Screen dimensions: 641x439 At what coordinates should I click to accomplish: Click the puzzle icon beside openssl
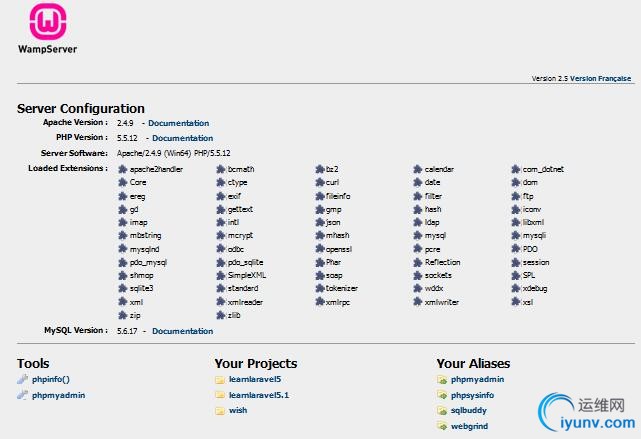pyautogui.click(x=320, y=249)
